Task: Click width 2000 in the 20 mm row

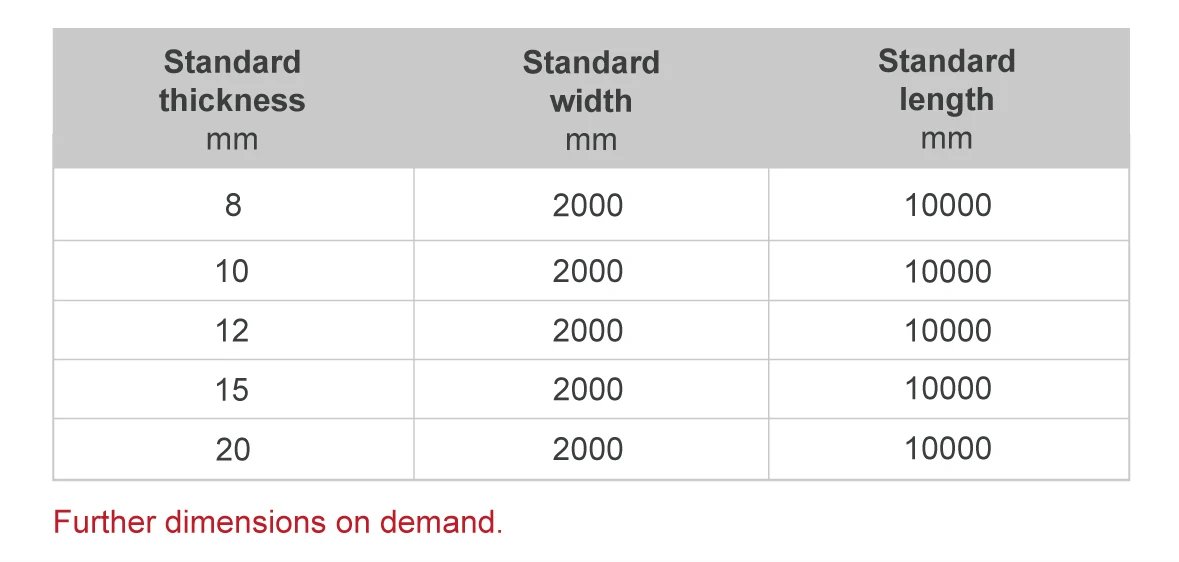Action: point(588,449)
